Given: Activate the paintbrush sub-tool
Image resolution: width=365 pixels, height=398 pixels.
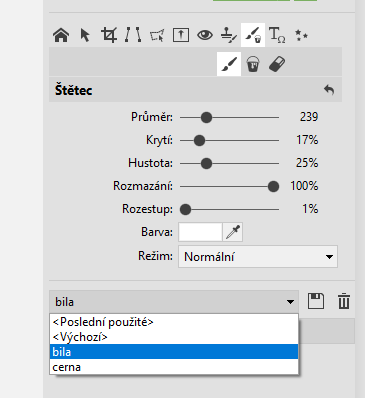Looking at the screenshot, I should click(x=229, y=64).
